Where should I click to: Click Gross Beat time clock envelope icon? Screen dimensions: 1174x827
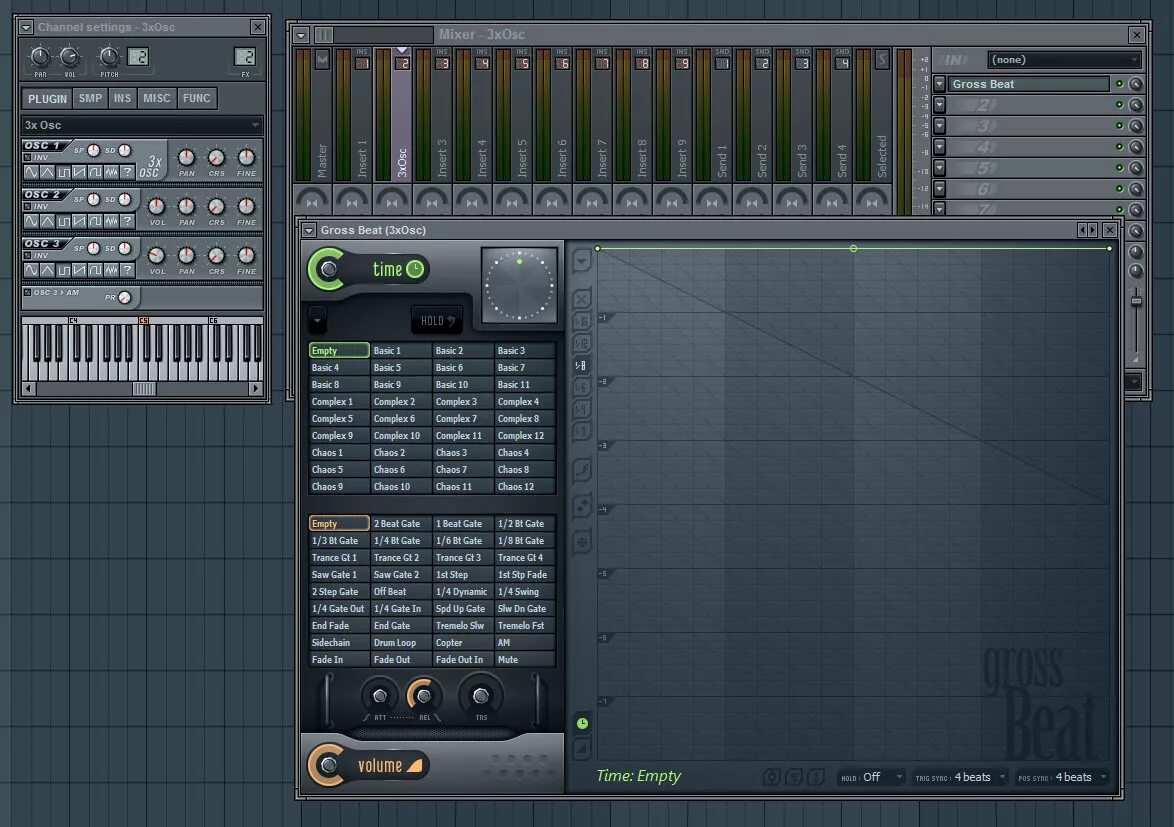click(x=582, y=723)
